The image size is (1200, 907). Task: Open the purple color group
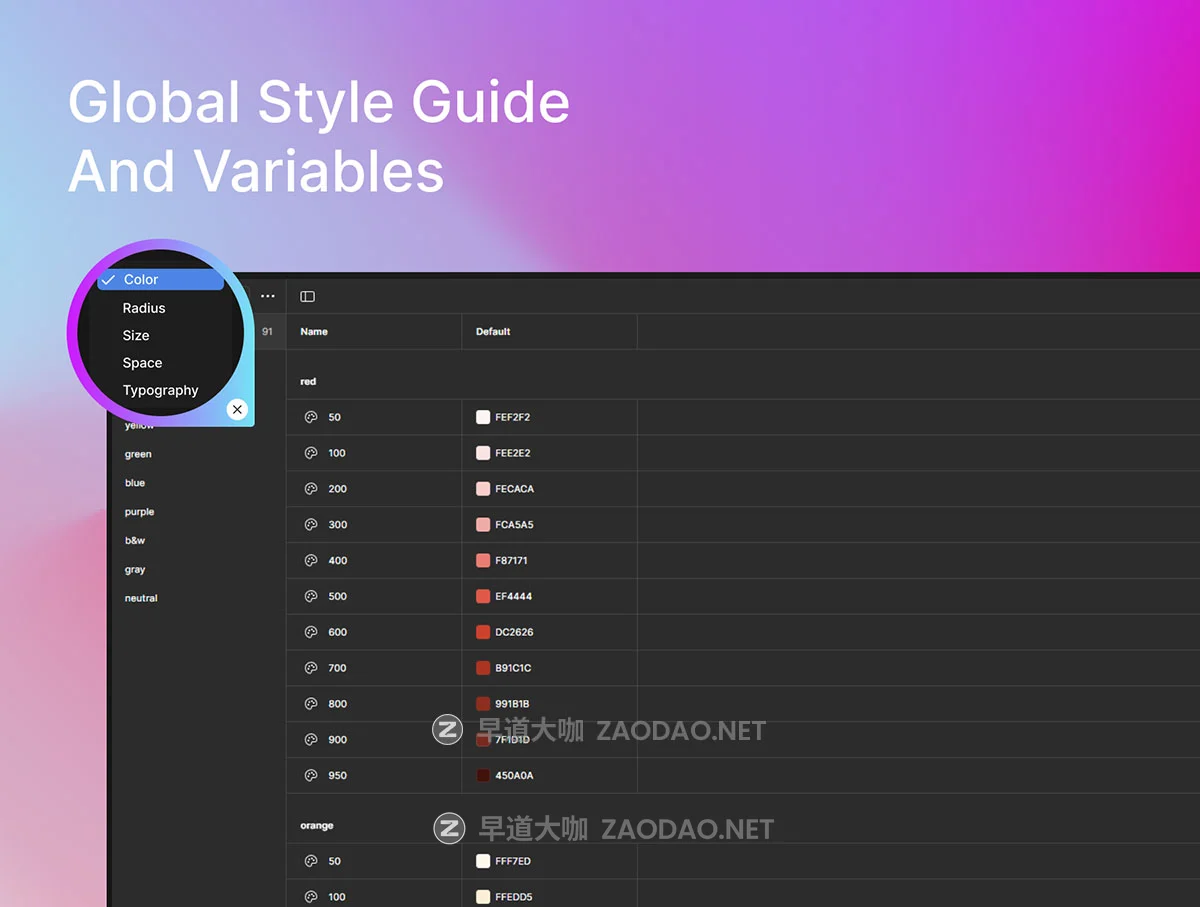click(x=139, y=512)
